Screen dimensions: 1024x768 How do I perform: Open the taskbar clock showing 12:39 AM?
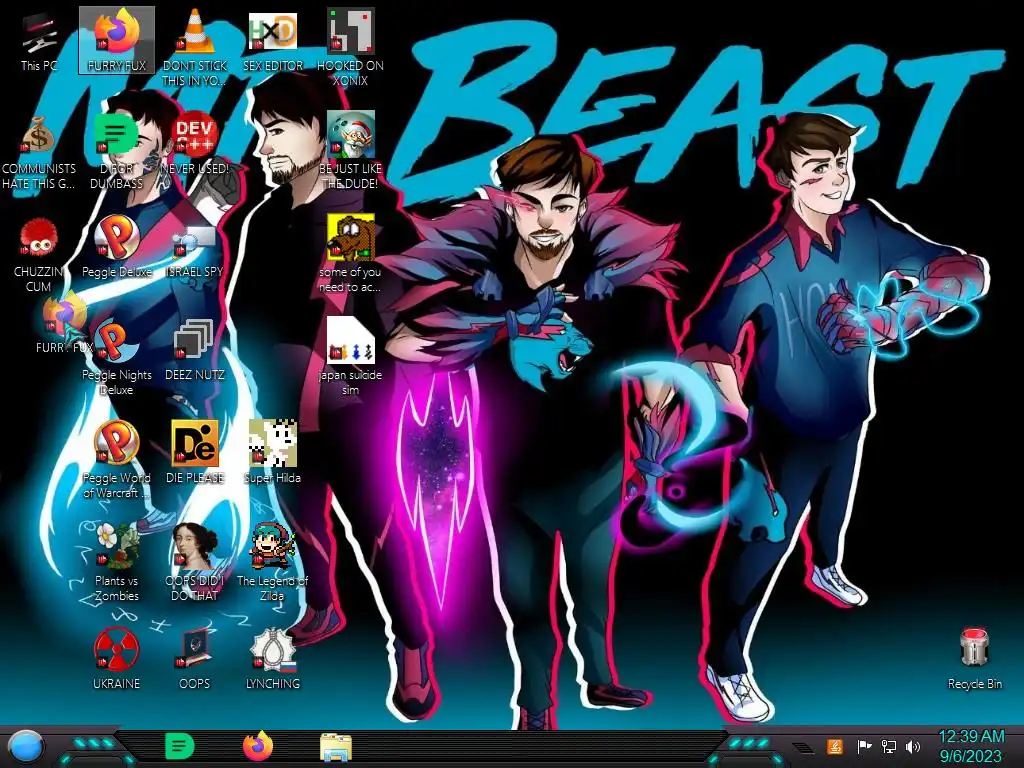[x=971, y=746]
